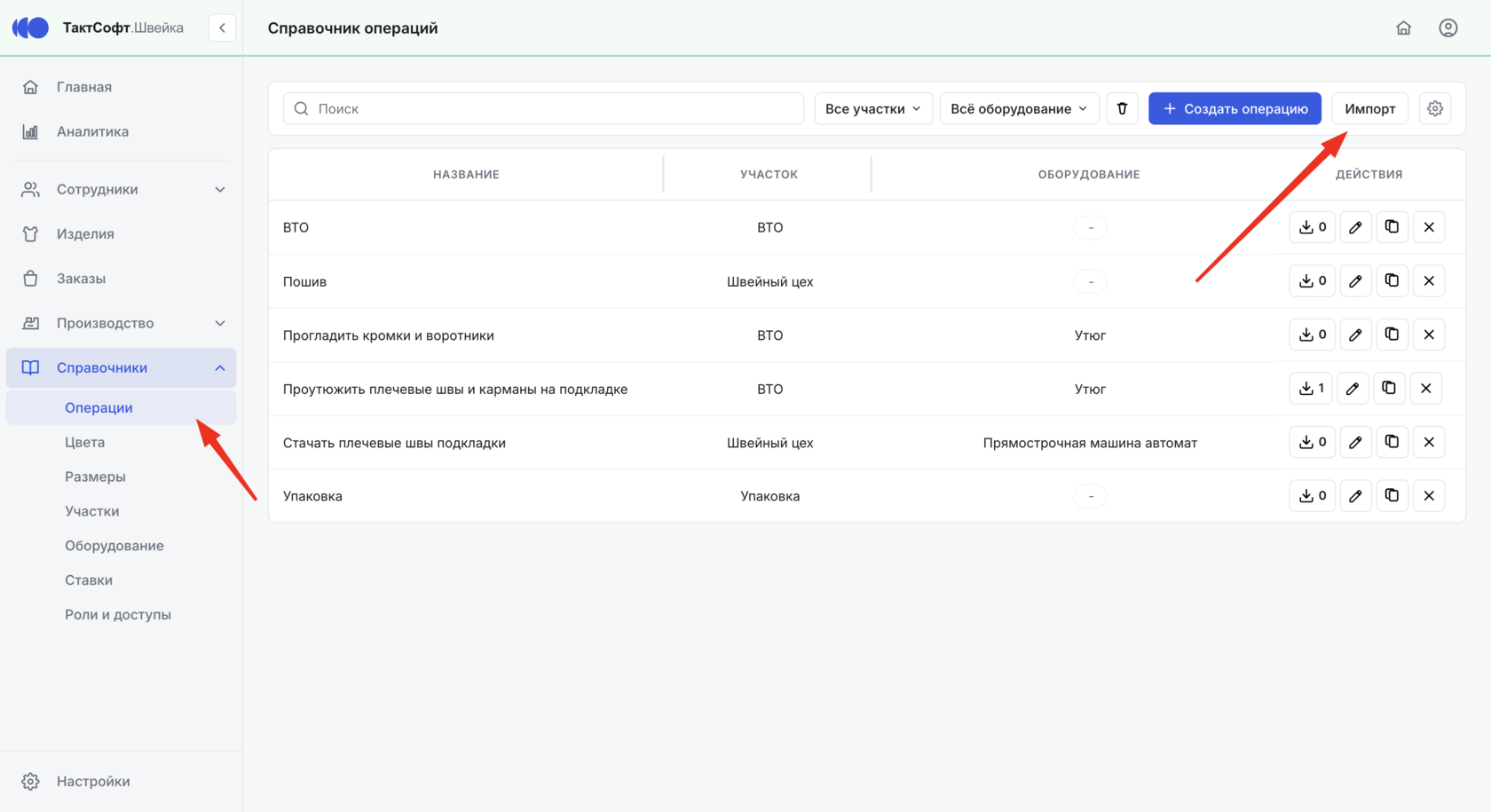This screenshot has height=812, width=1491.
Task: Open table settings gear icon
Action: 1435,108
